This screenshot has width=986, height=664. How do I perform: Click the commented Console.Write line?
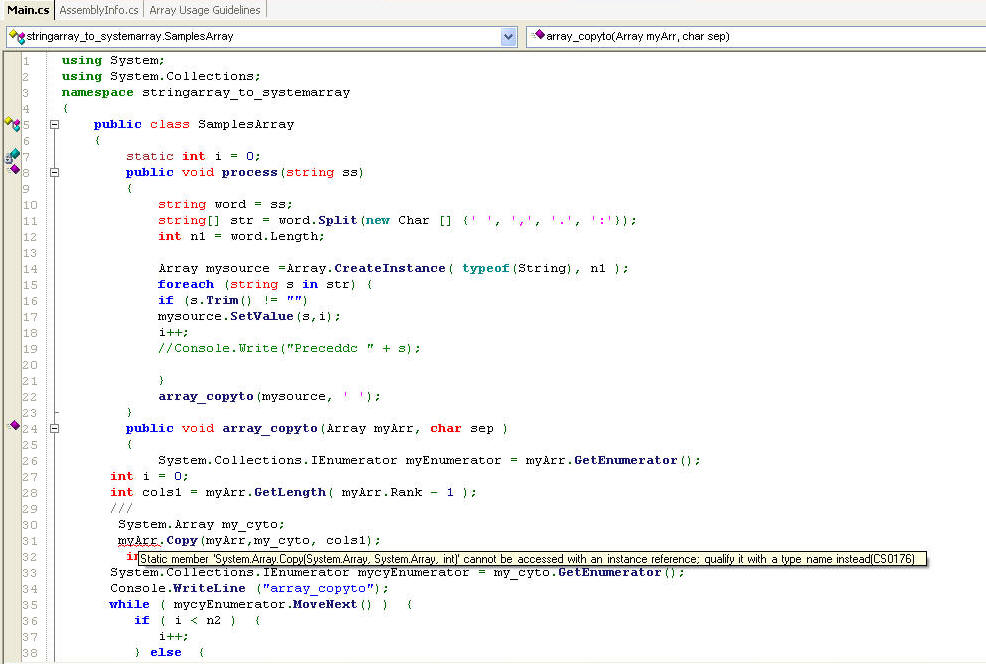tap(289, 348)
